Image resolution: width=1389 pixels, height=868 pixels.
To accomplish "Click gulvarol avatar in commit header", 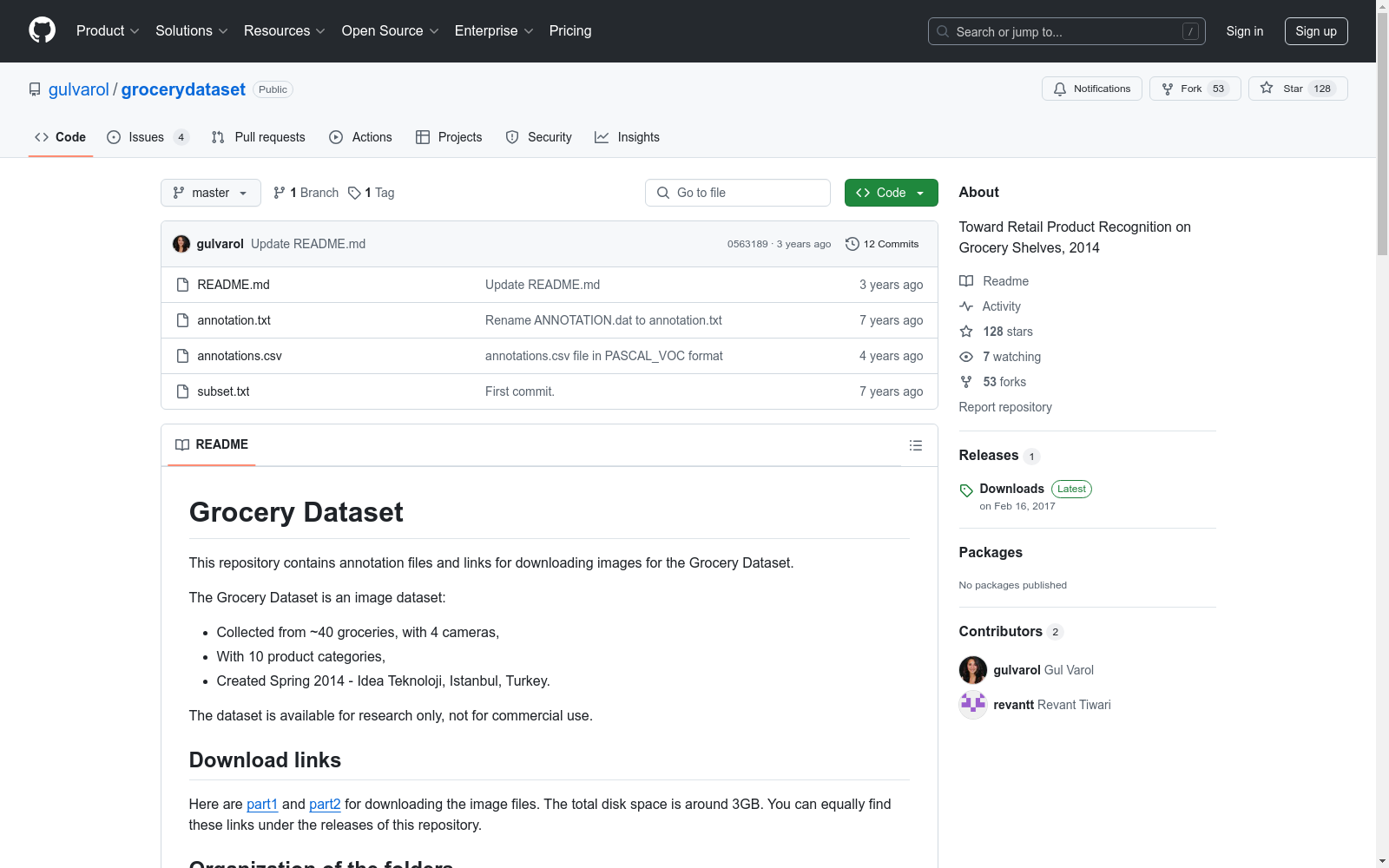I will 181,244.
